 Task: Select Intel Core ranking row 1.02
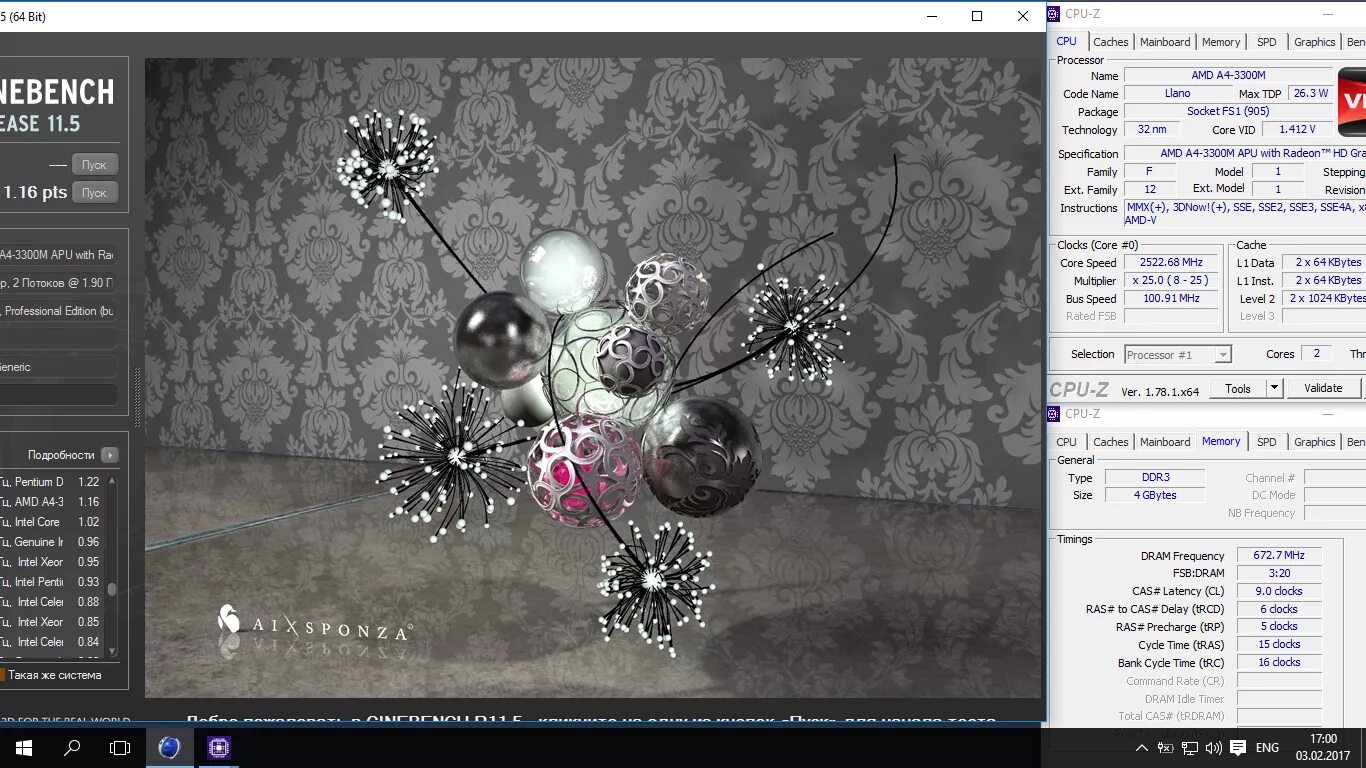click(x=52, y=522)
